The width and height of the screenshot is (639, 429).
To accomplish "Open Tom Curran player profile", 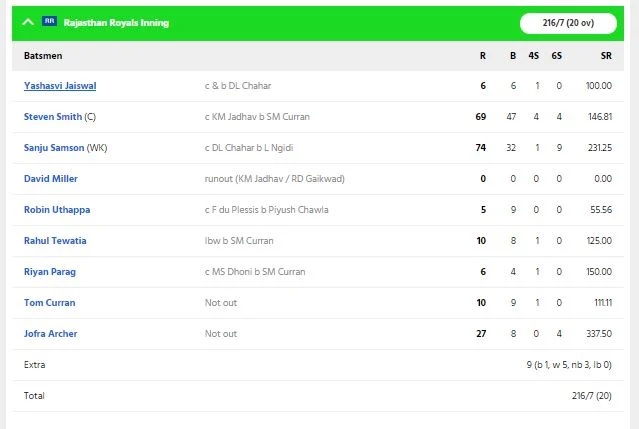I will pos(49,303).
